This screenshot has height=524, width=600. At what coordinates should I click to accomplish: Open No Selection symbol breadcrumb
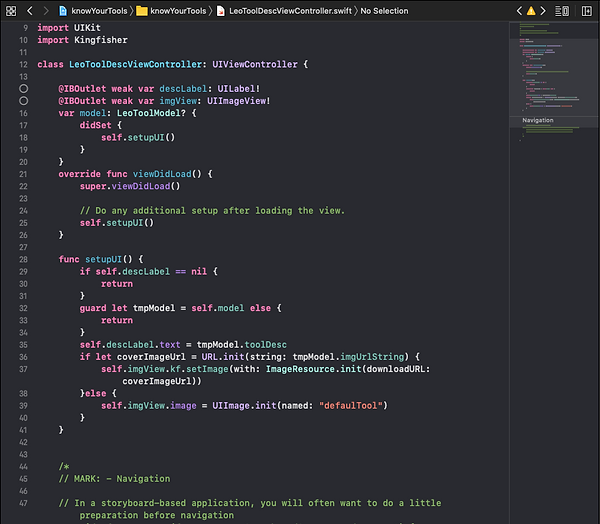[x=384, y=11]
